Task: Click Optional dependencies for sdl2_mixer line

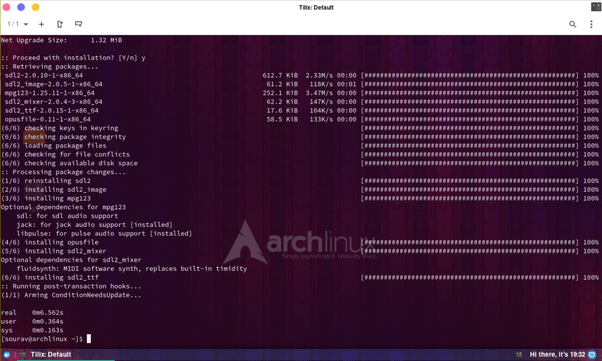Action: click(x=71, y=260)
